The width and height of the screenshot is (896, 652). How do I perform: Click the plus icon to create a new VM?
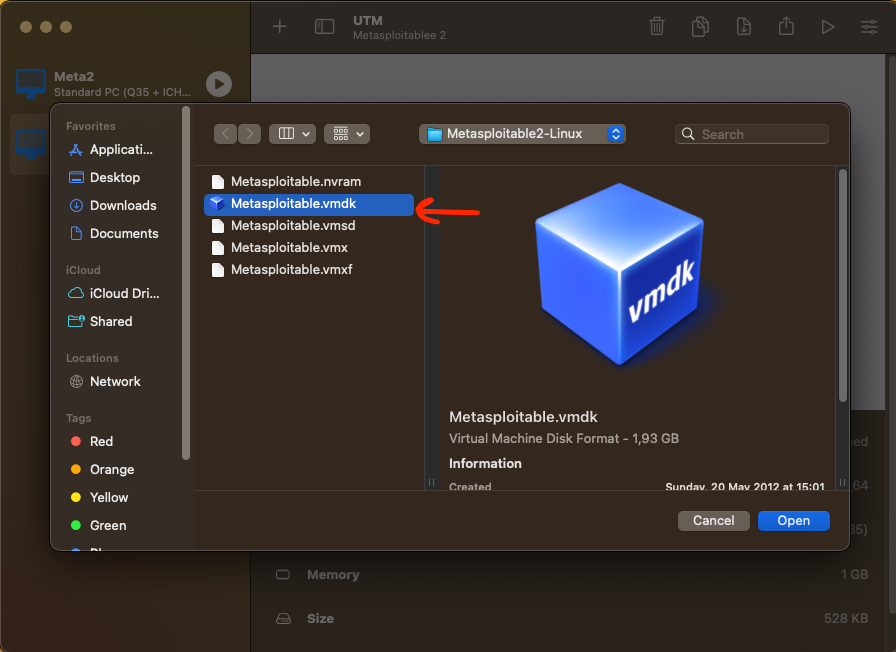coord(279,26)
